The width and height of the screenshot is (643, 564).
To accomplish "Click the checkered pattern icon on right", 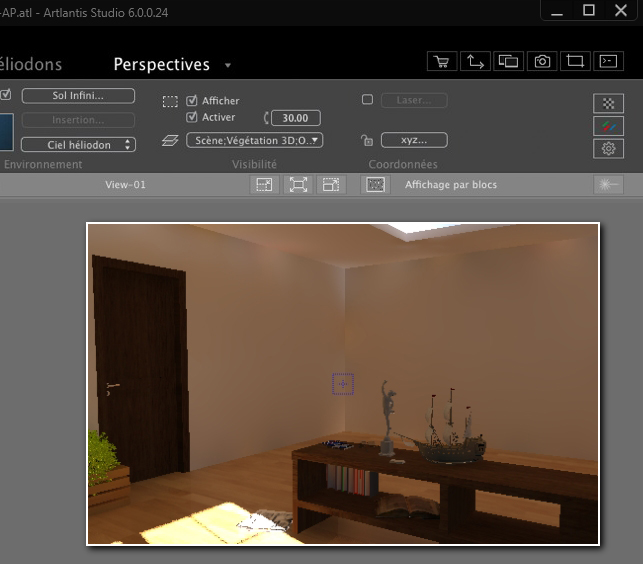I will coord(607,103).
